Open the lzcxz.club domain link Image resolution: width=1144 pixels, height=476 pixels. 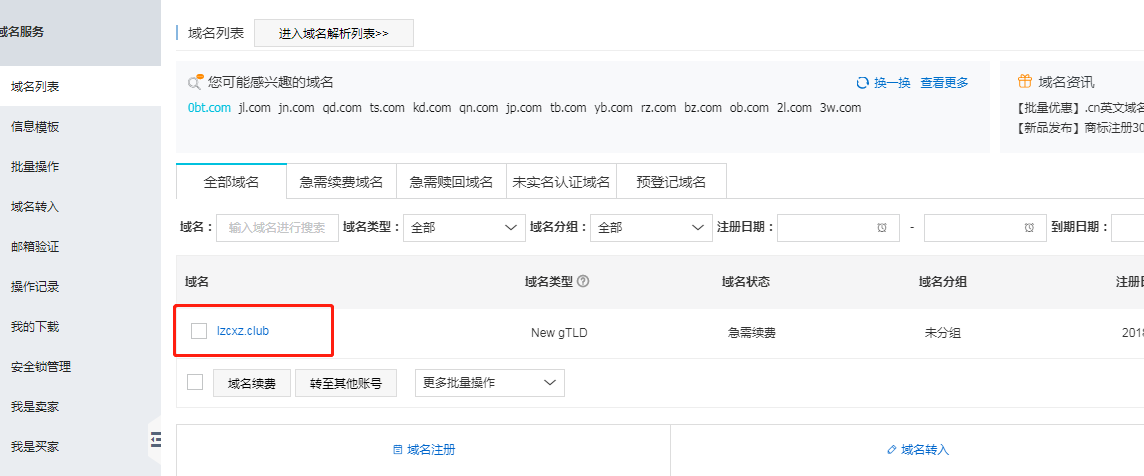click(243, 331)
